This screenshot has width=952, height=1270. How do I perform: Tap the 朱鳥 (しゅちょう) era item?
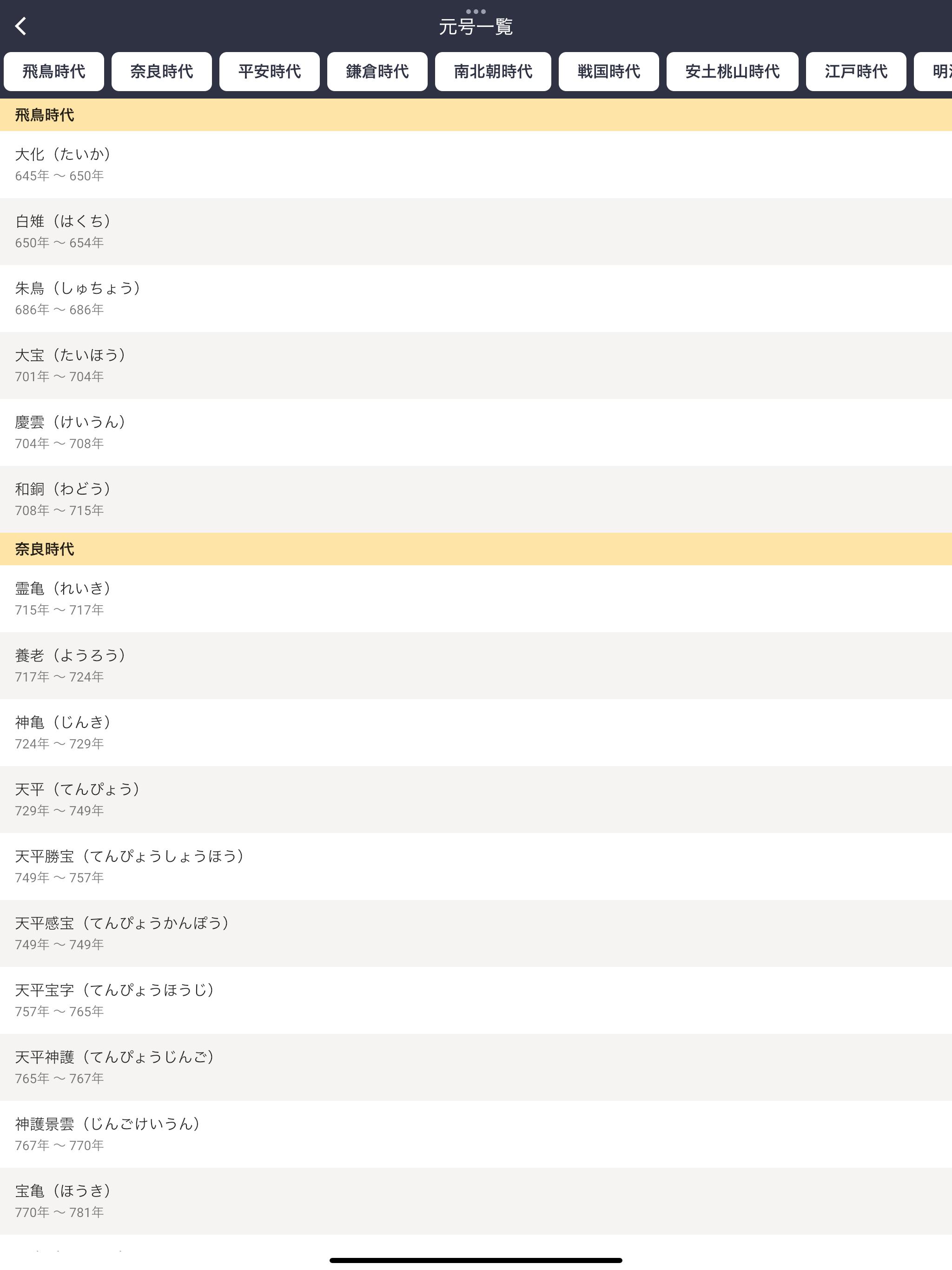476,298
